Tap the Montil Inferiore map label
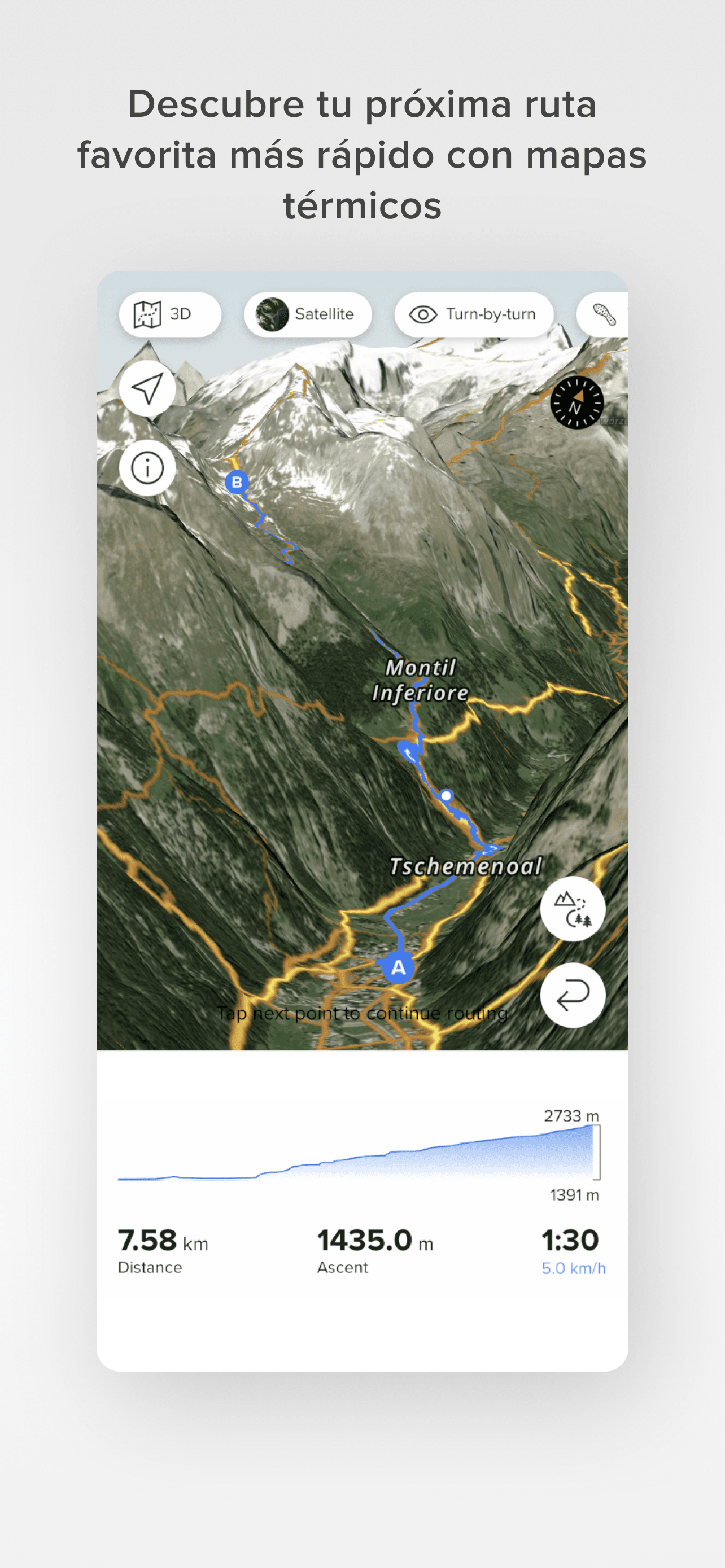 point(420,681)
